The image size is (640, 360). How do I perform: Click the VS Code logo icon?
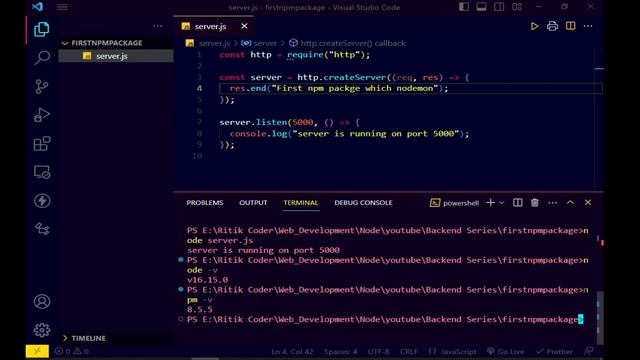click(x=37, y=7)
